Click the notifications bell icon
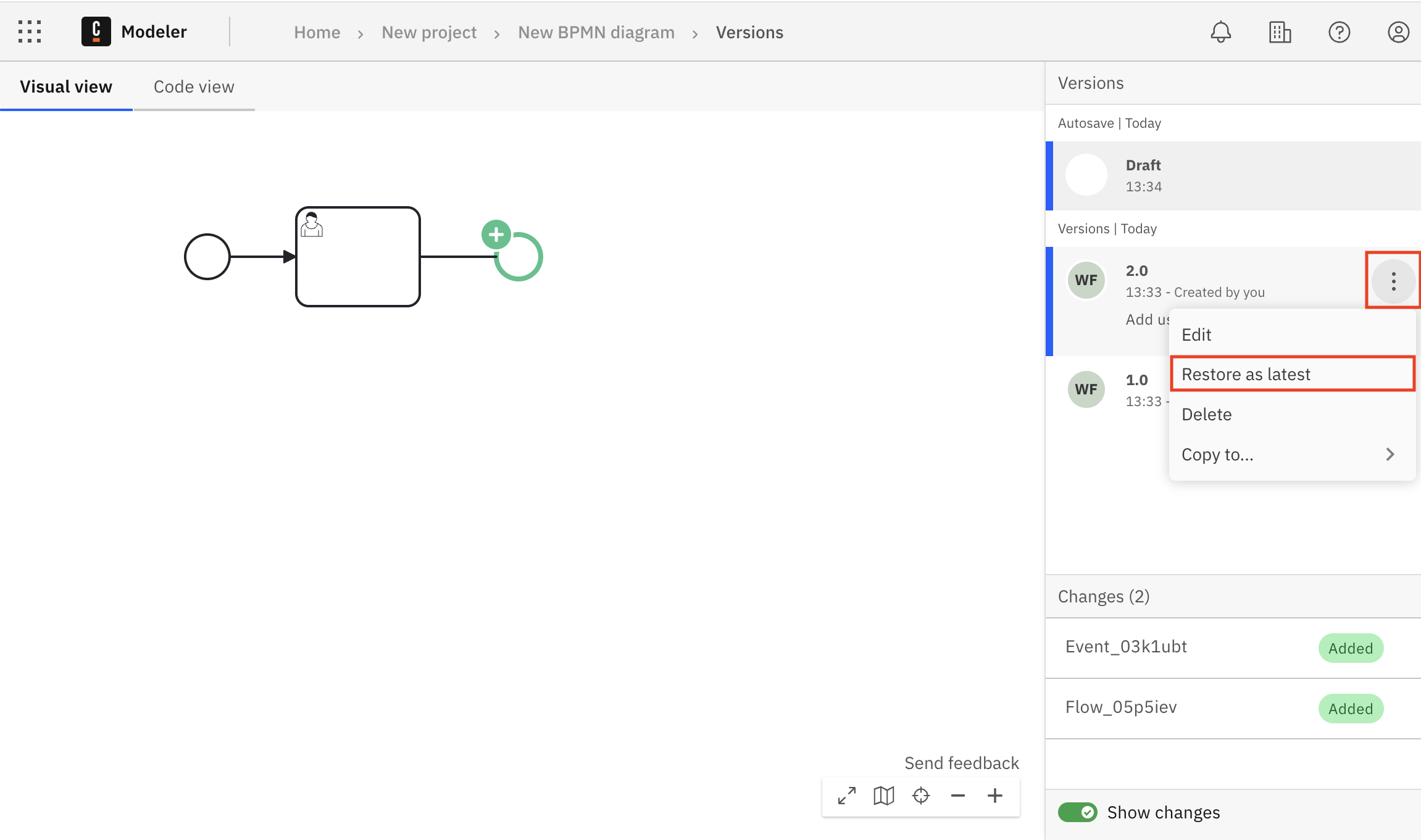 tap(1220, 32)
